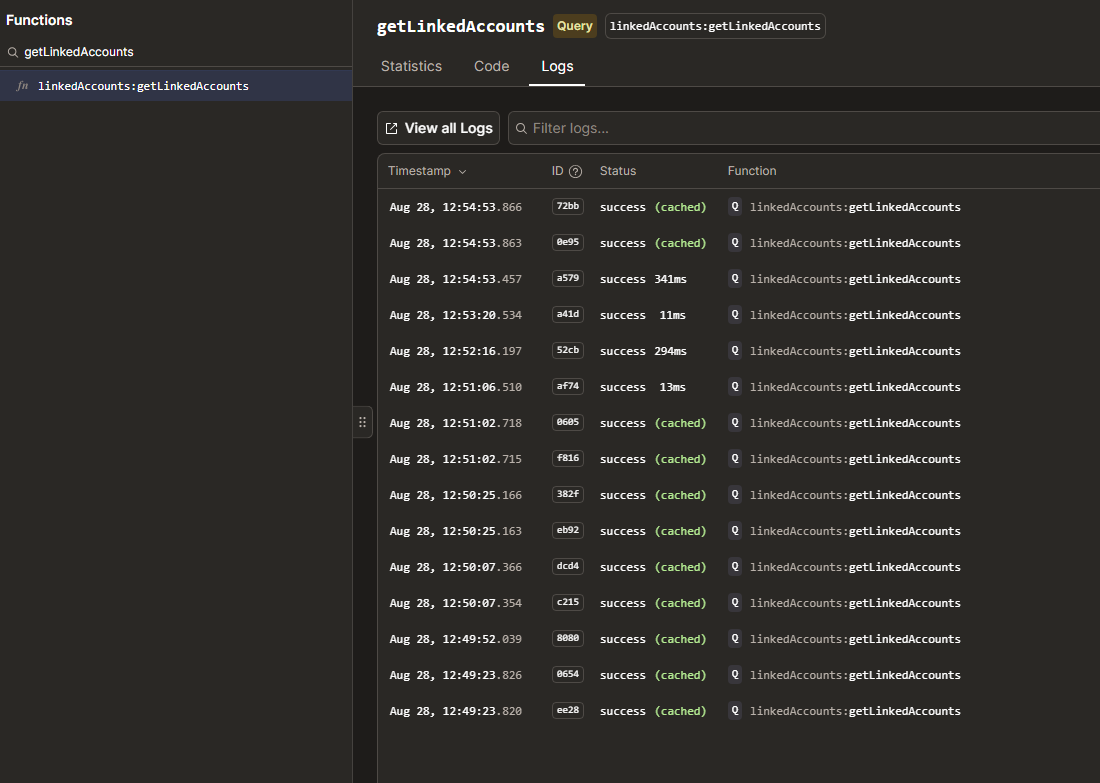Click the Query icon in row 0654
The width and height of the screenshot is (1100, 783).
[x=735, y=675]
